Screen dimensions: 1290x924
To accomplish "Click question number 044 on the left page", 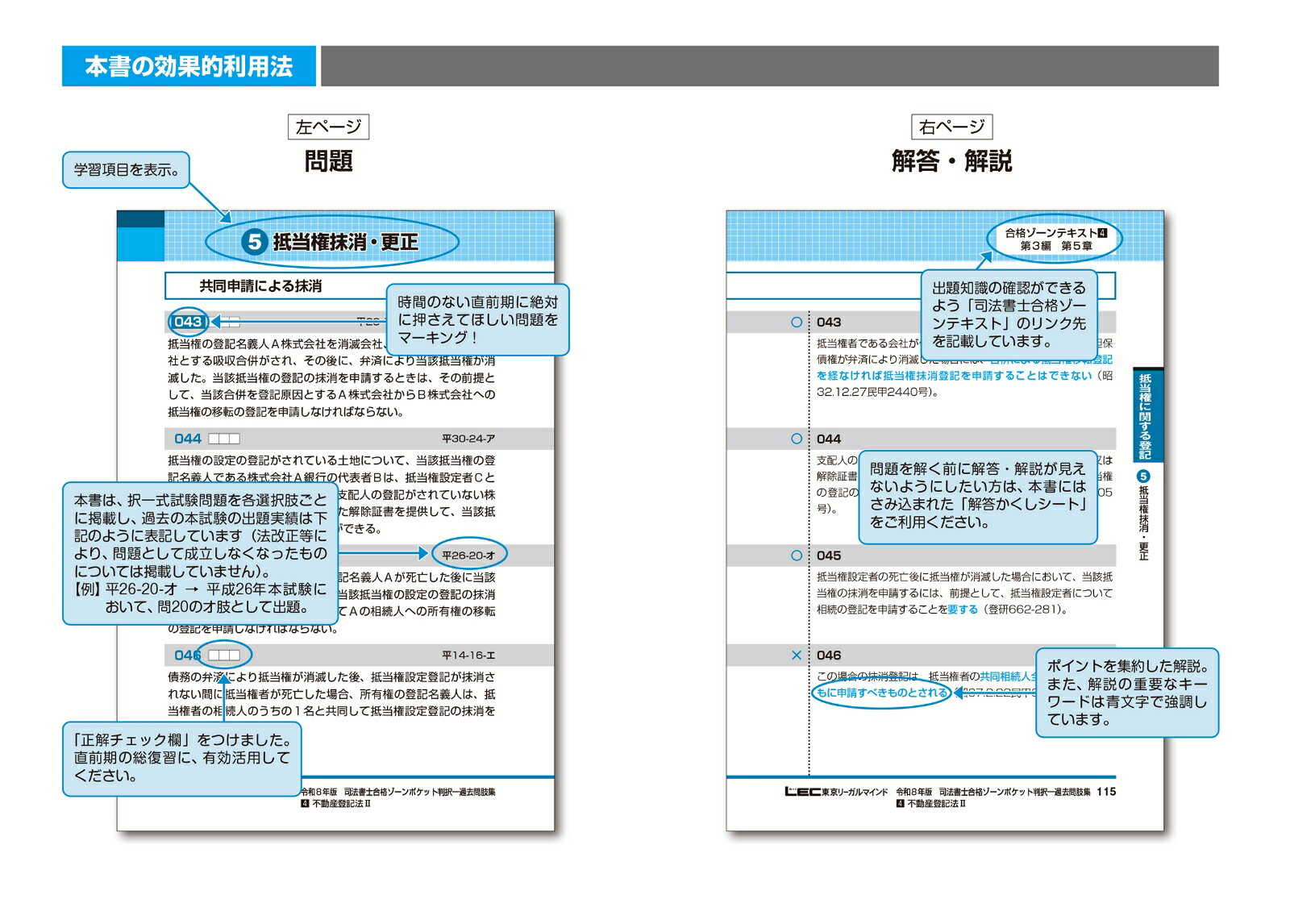I will pyautogui.click(x=188, y=439).
